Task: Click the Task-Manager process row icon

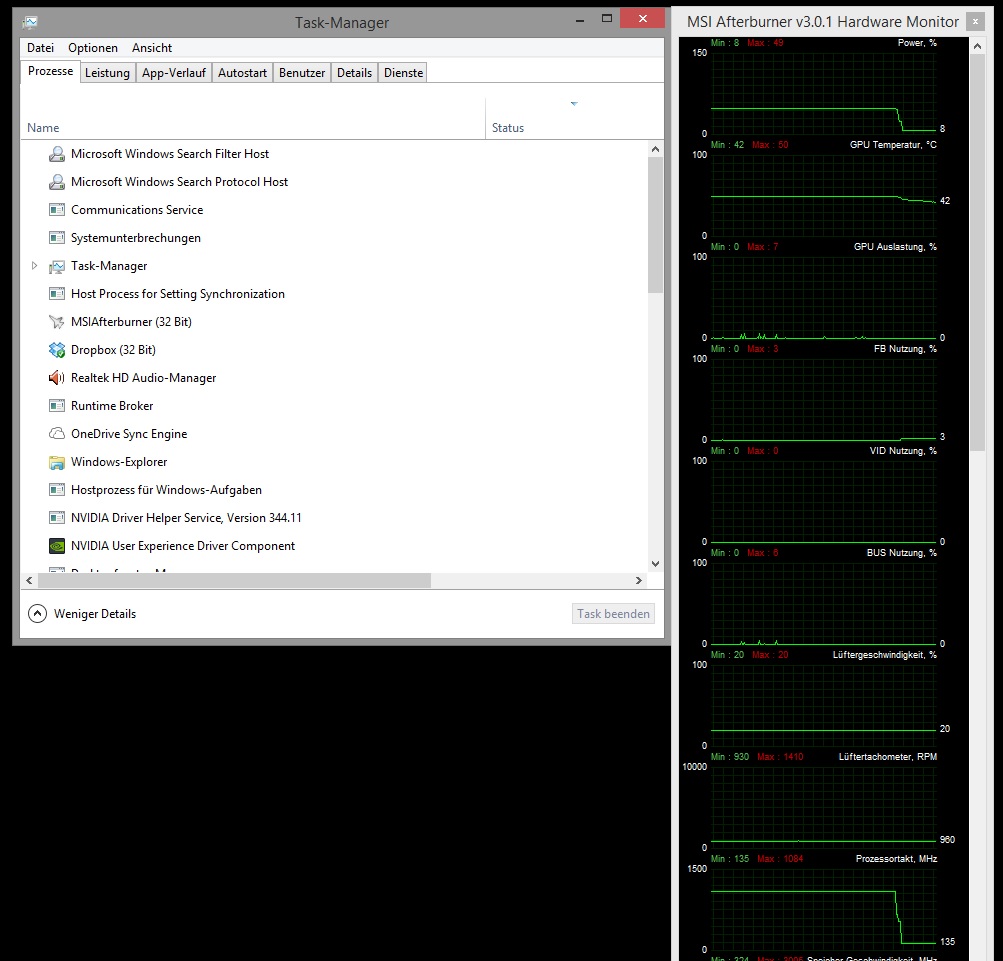Action: [x=57, y=266]
